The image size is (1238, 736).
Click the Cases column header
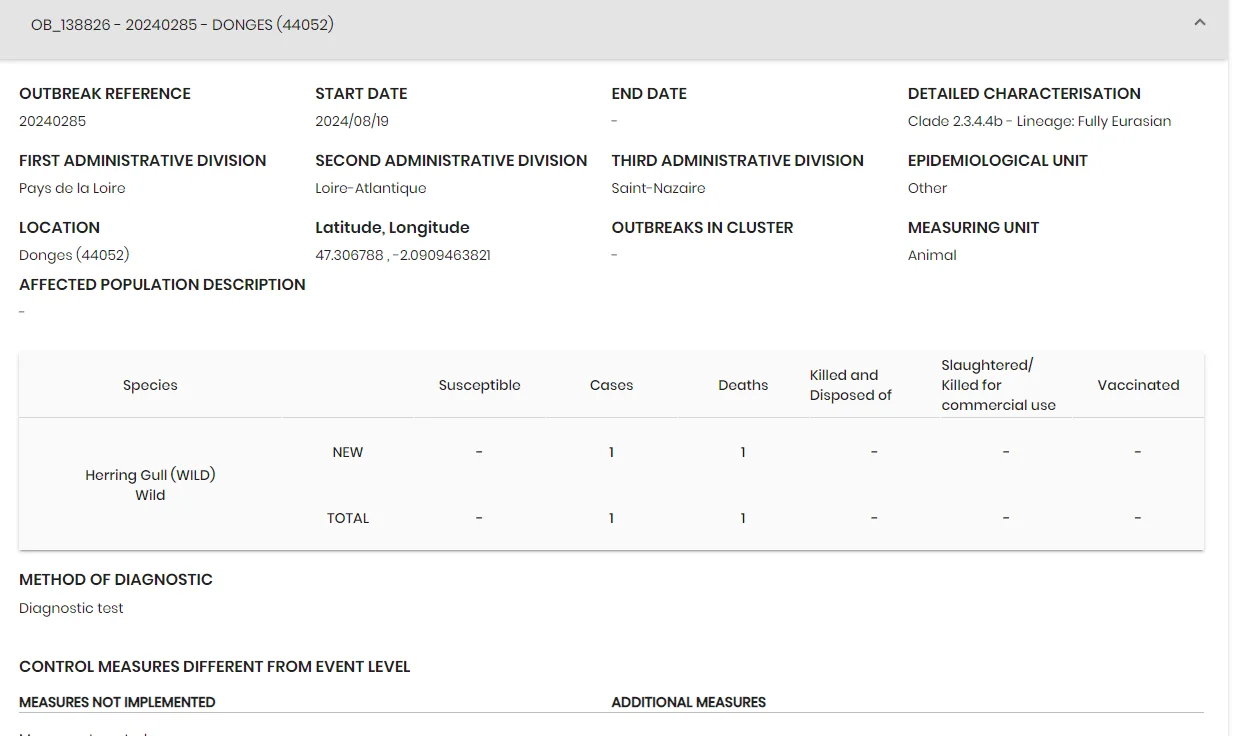[x=611, y=385]
